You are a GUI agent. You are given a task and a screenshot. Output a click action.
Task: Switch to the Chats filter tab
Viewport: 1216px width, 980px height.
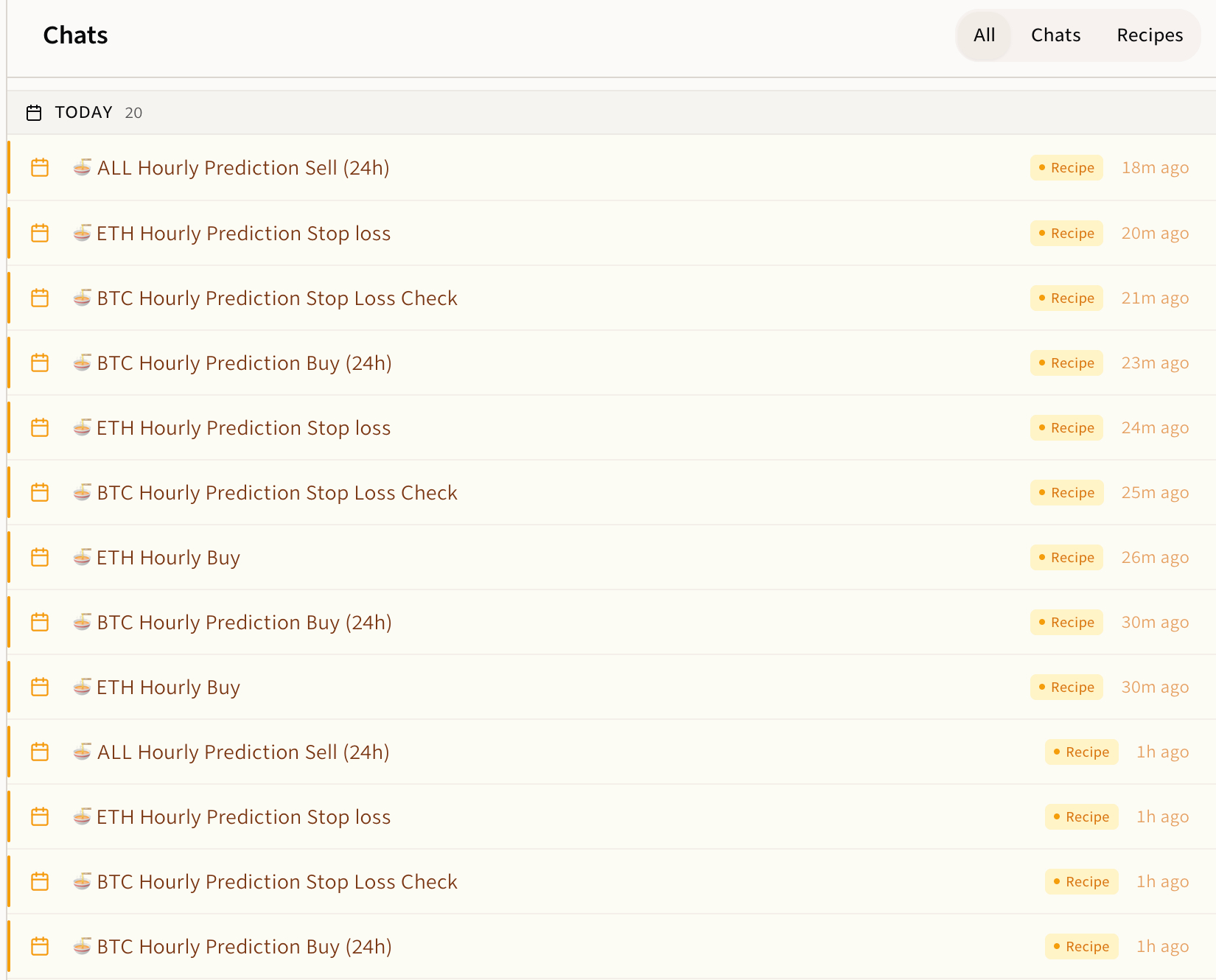[1055, 35]
